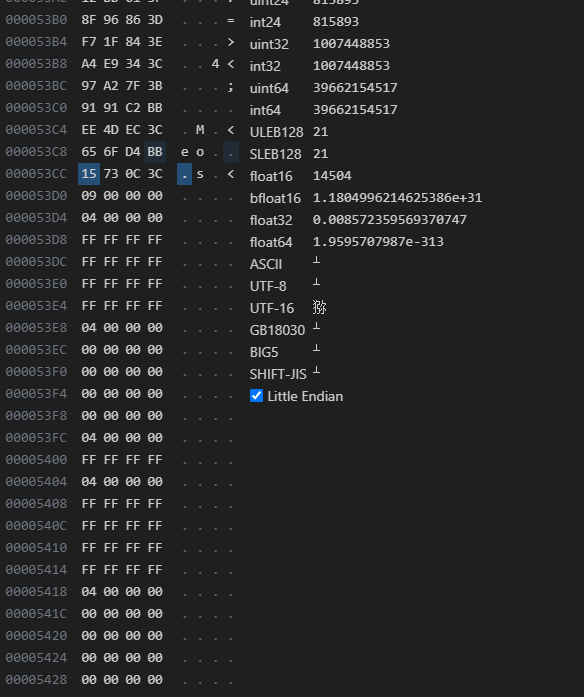Click the UTF-16 decoded character

click(319, 308)
